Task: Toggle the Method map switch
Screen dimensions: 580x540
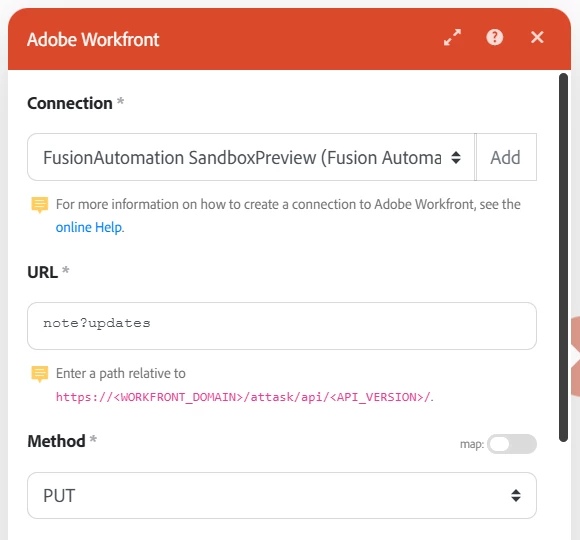Action: (512, 444)
